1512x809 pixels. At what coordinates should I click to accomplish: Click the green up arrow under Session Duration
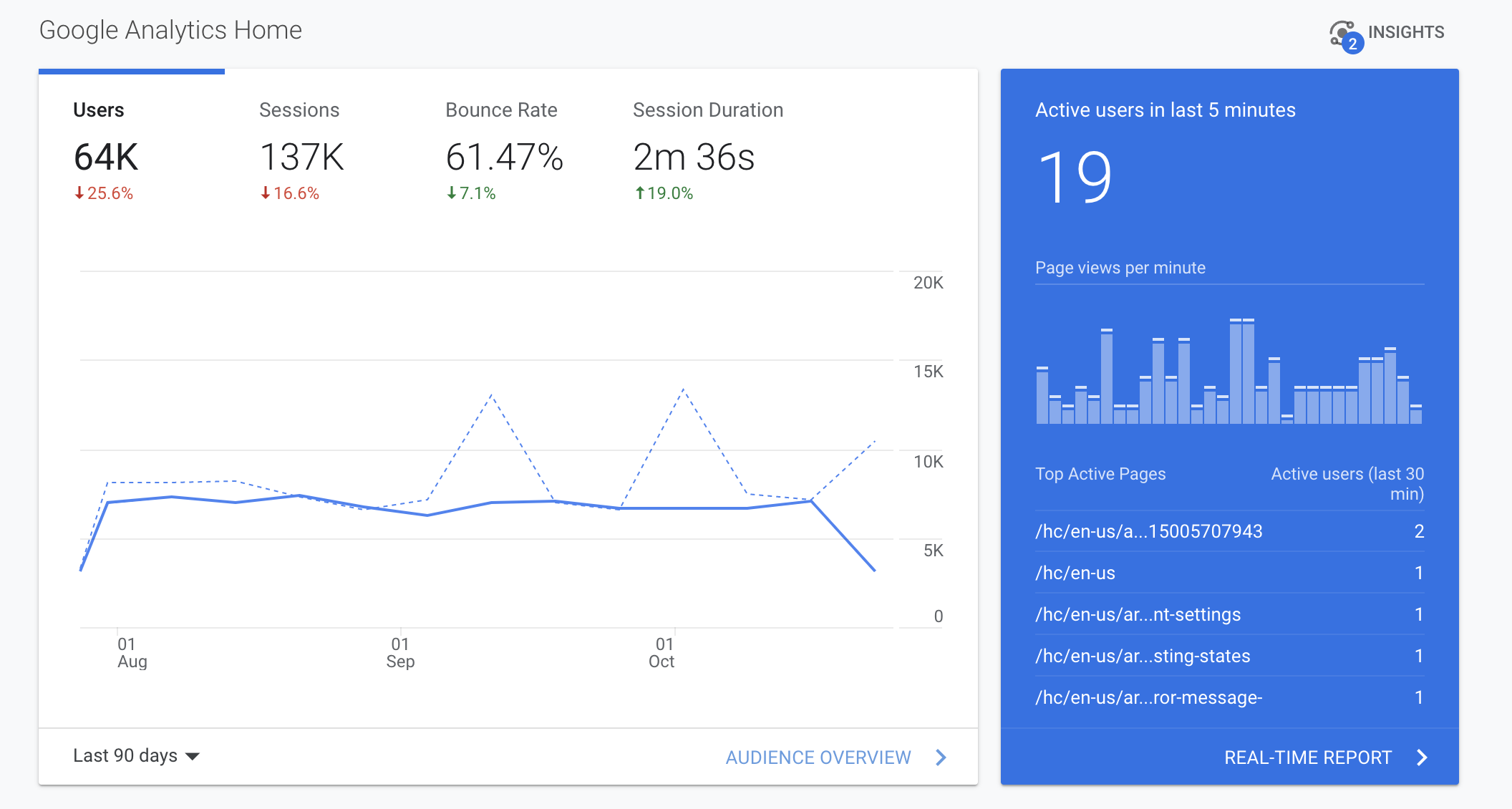pyautogui.click(x=639, y=192)
